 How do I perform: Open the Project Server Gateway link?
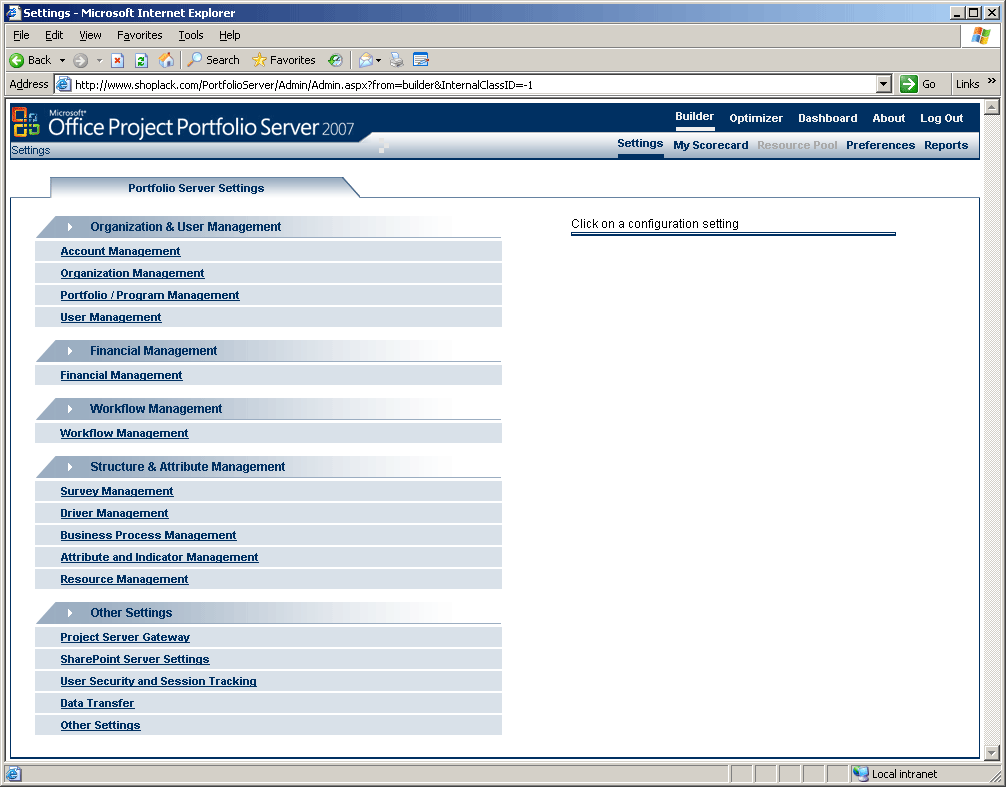click(125, 638)
